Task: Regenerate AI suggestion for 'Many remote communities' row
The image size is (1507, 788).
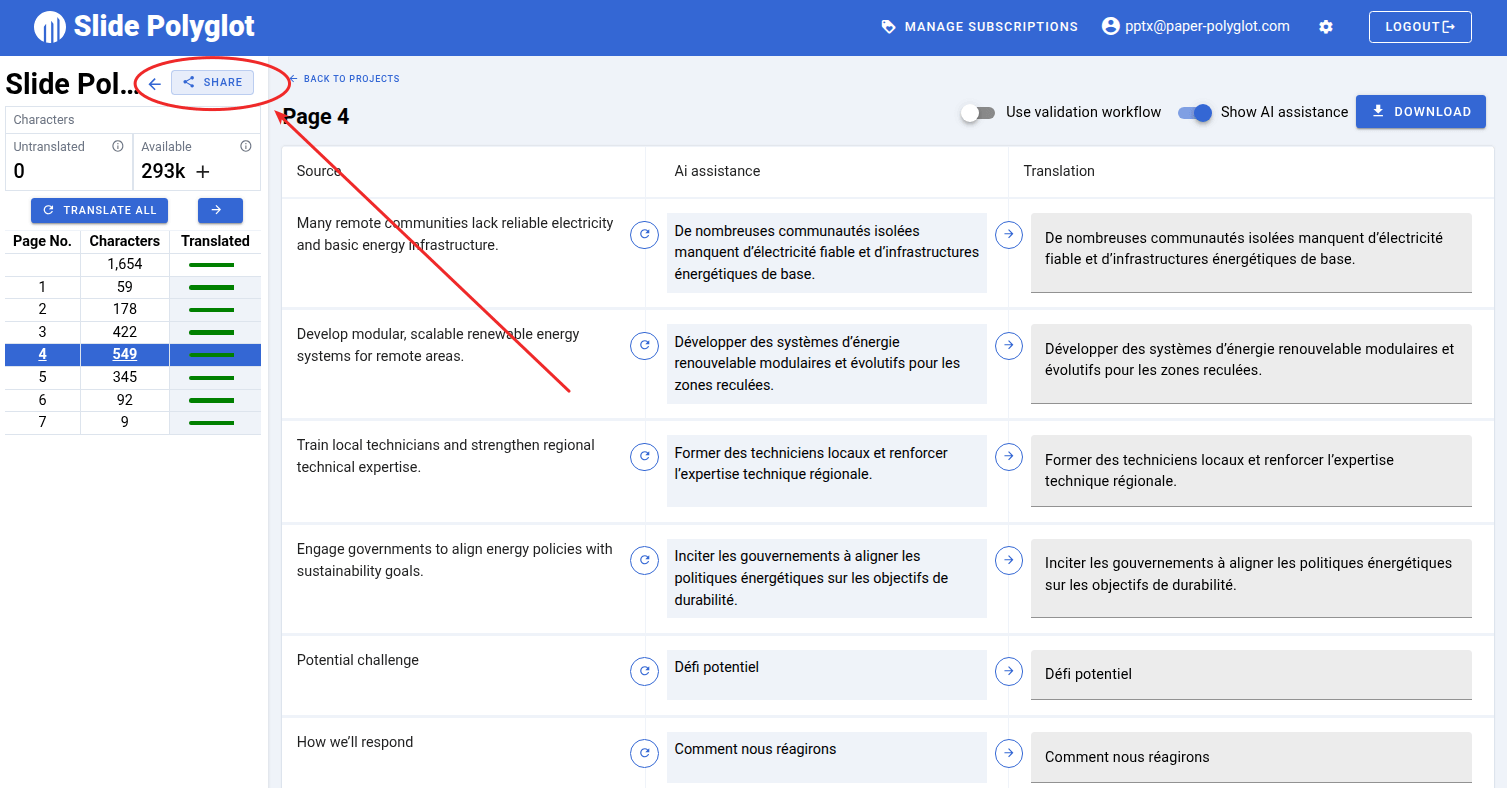Action: 644,234
